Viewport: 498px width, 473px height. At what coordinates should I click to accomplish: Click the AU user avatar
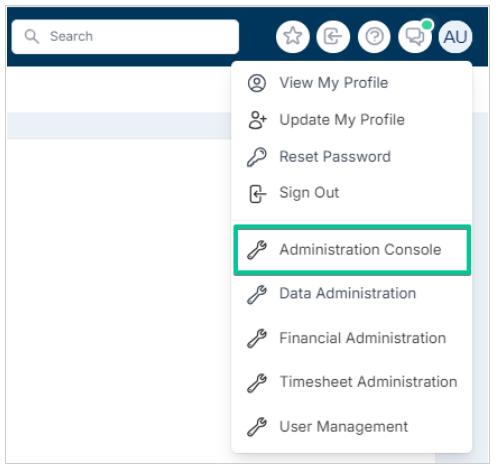point(455,37)
